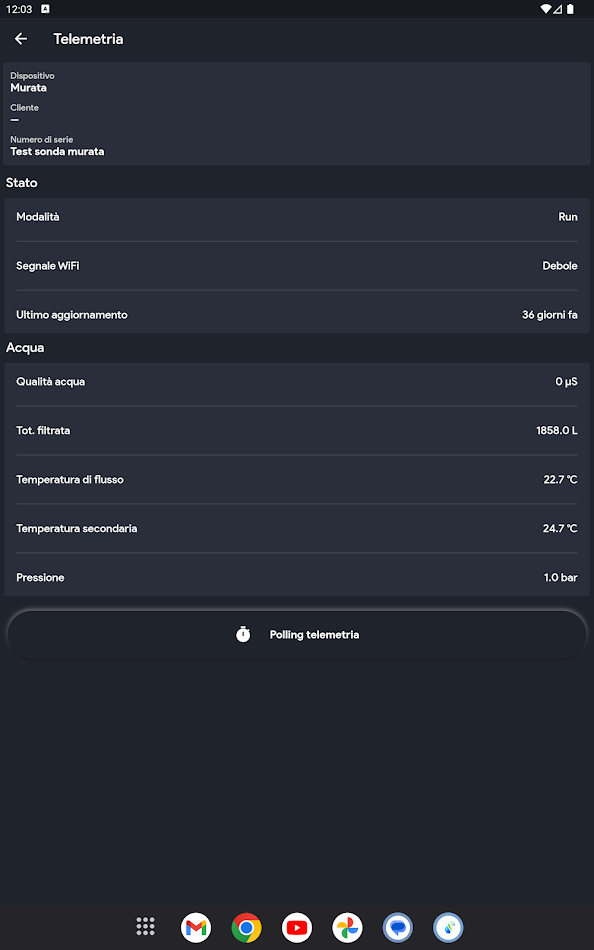The width and height of the screenshot is (594, 950).
Task: Select the Temperatura di flusso row
Action: pos(297,479)
